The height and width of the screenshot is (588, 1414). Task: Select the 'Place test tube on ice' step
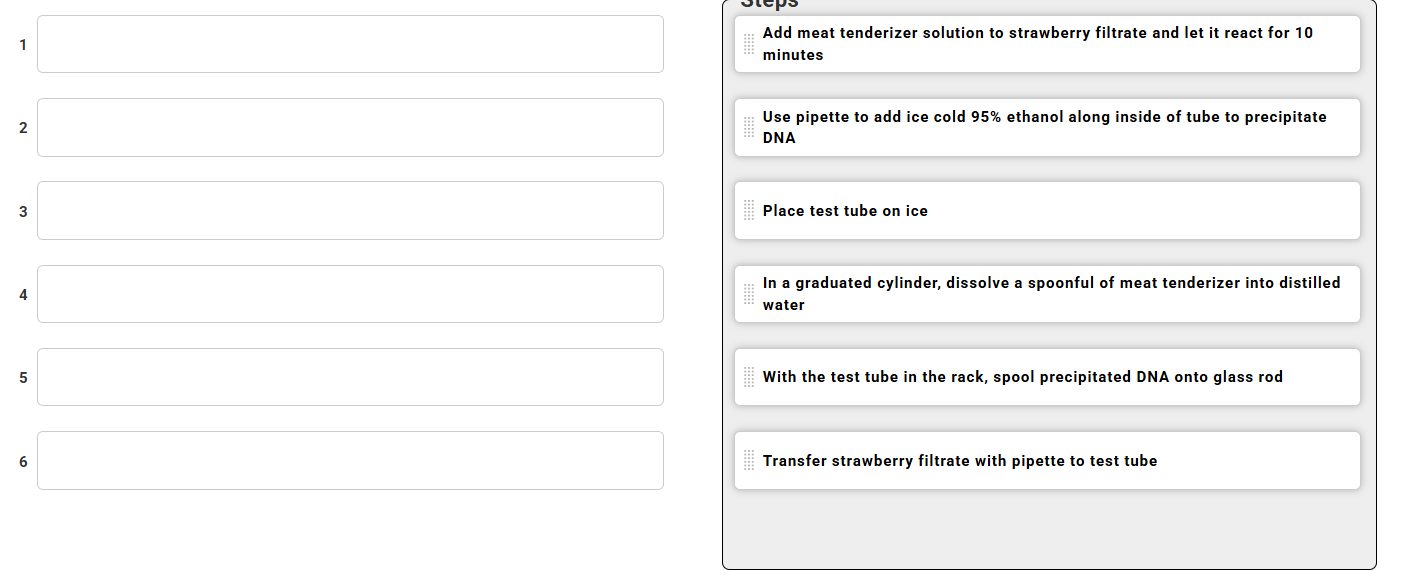pyautogui.click(x=1047, y=210)
